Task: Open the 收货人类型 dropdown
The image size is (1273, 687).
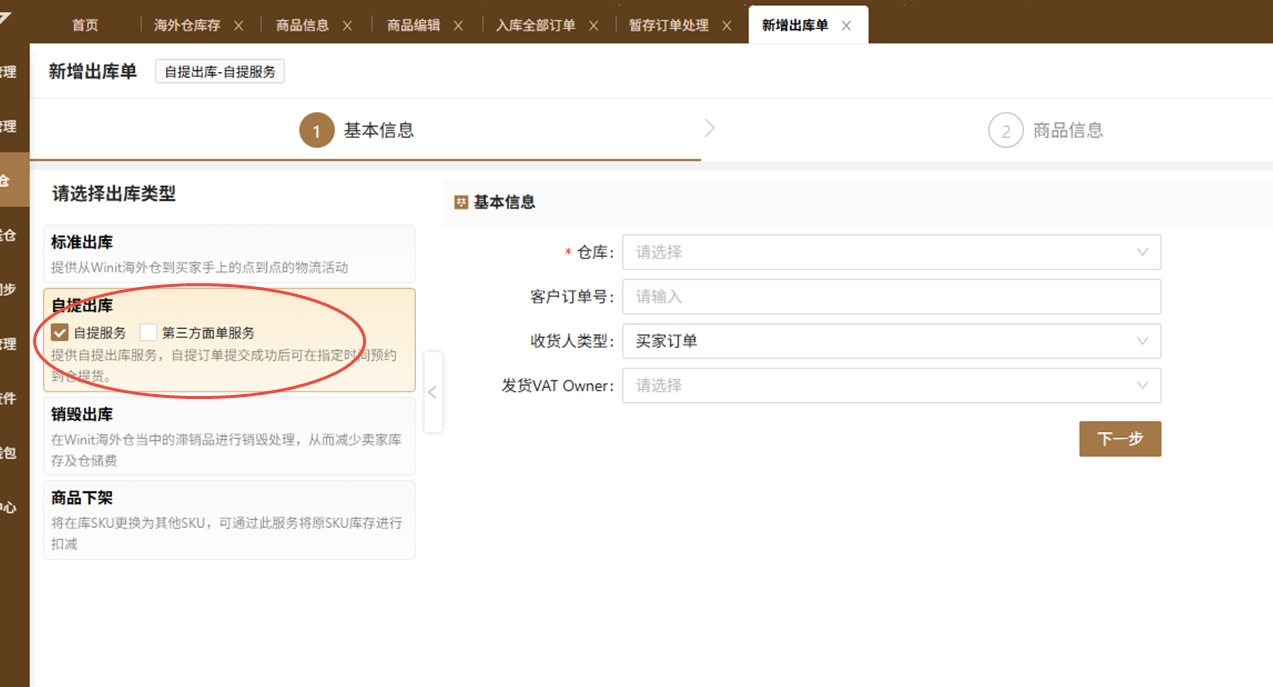Action: tap(891, 341)
